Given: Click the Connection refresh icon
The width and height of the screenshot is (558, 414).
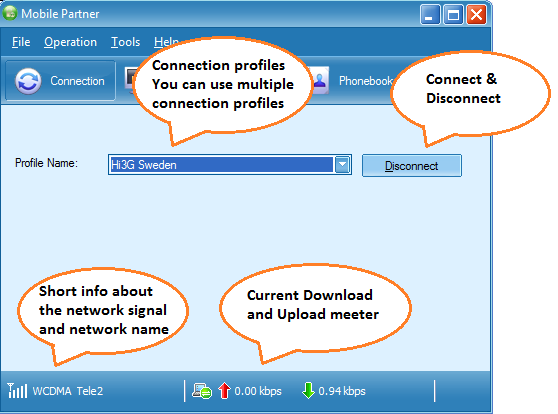Looking at the screenshot, I should pos(28,81).
